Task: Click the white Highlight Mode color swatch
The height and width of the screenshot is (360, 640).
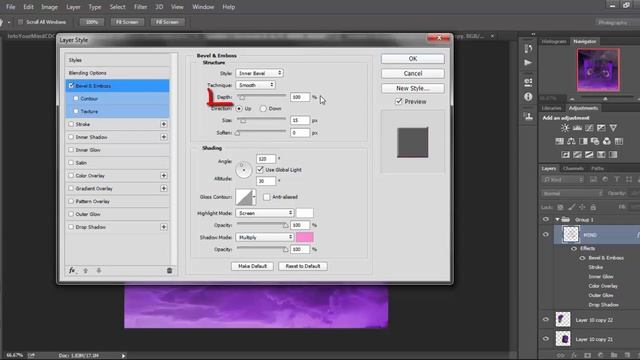Action: click(x=304, y=213)
